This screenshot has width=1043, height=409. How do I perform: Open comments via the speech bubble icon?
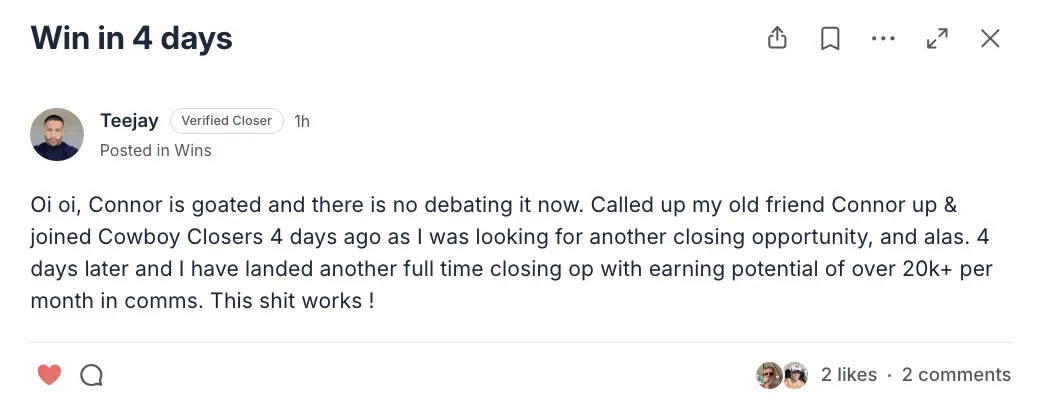[91, 376]
